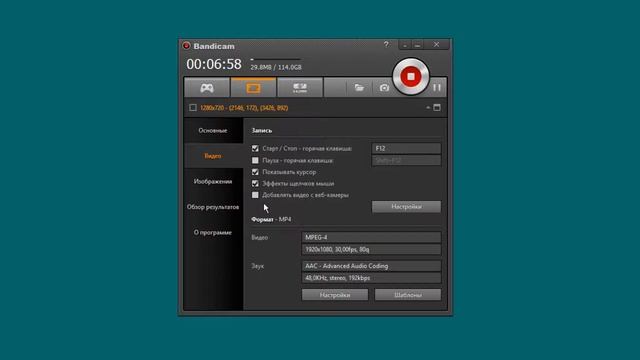This screenshot has width=640, height=360.
Task: Open Настройки button in Запись section
Action: click(406, 207)
